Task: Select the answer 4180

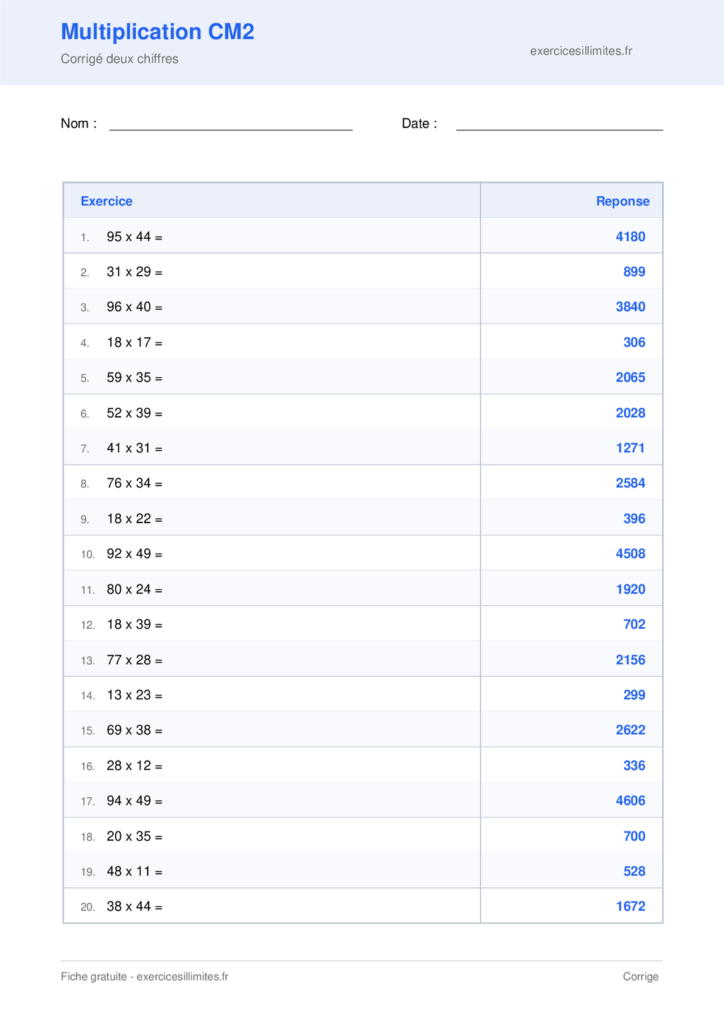Action: tap(631, 236)
